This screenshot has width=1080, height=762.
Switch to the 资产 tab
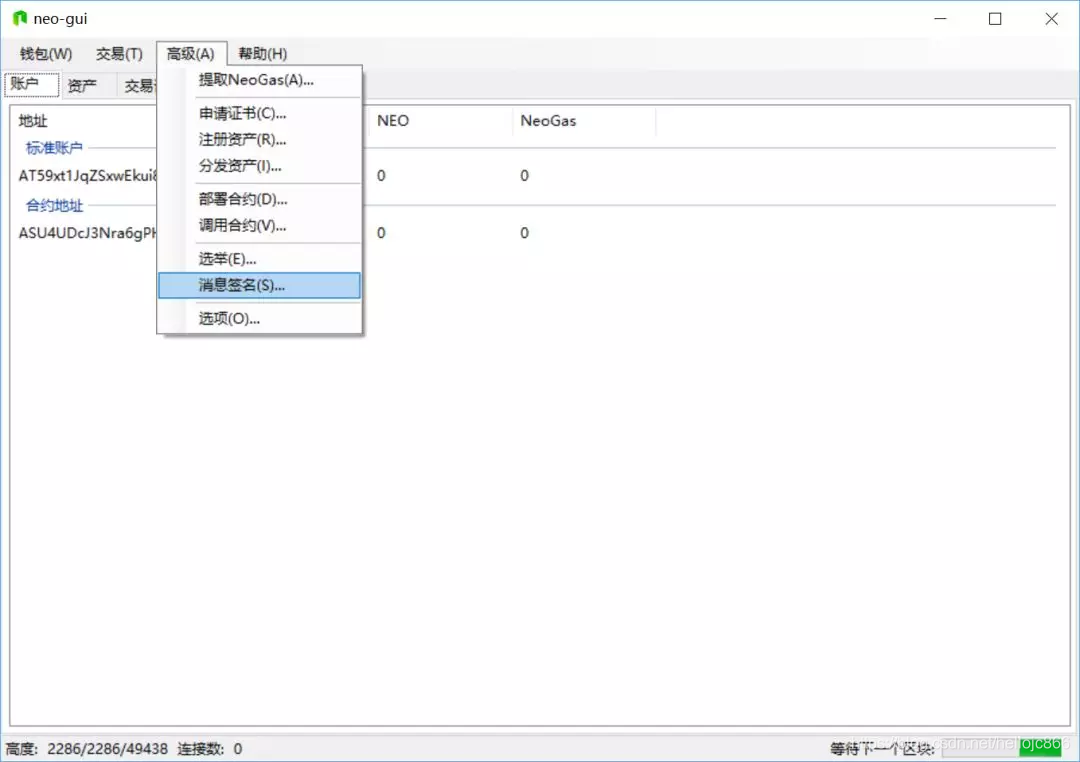(x=88, y=86)
